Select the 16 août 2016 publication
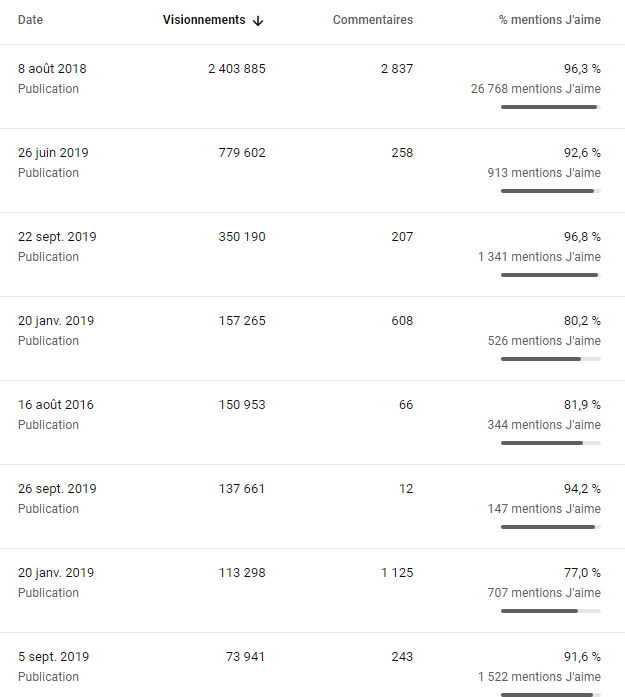Screen dimensions: 625x697 pyautogui.click(x=312, y=423)
